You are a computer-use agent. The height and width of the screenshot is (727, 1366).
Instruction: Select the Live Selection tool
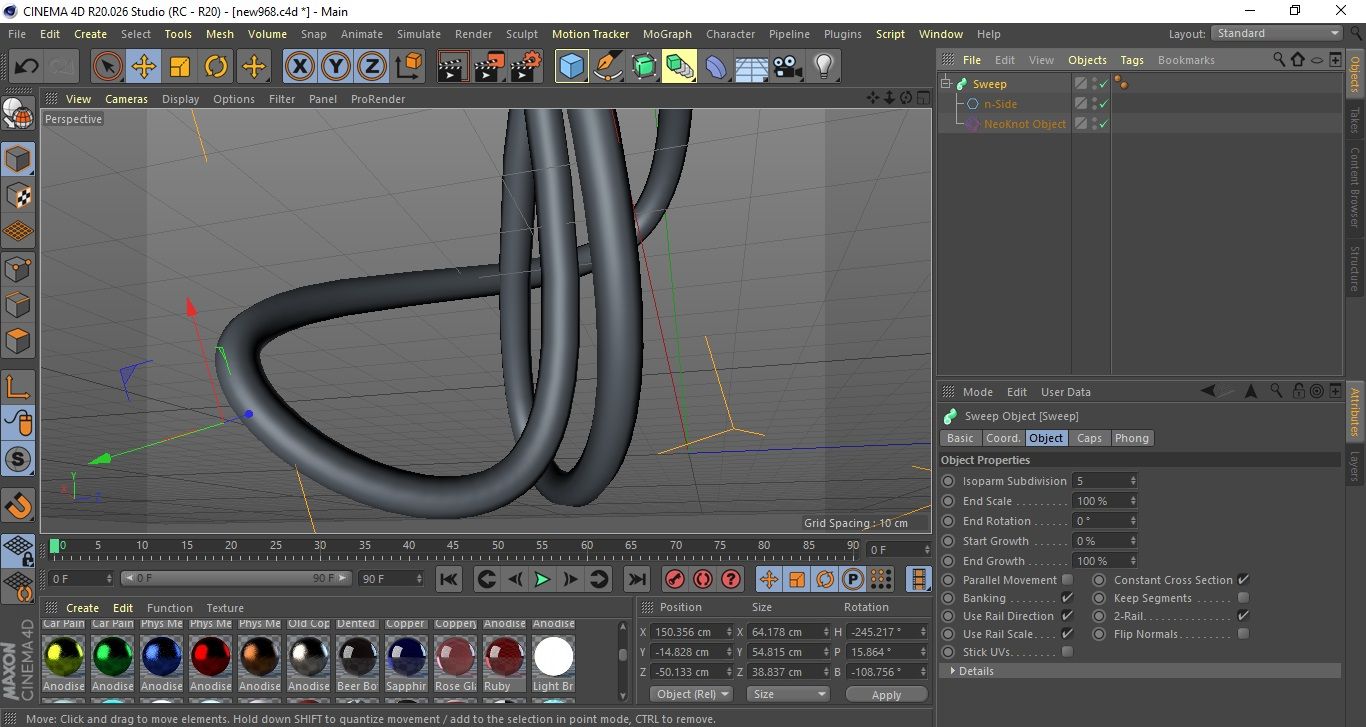[108, 67]
